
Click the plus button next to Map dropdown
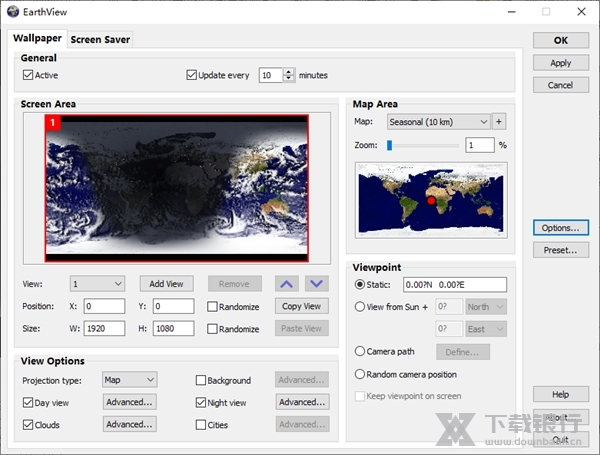point(499,122)
